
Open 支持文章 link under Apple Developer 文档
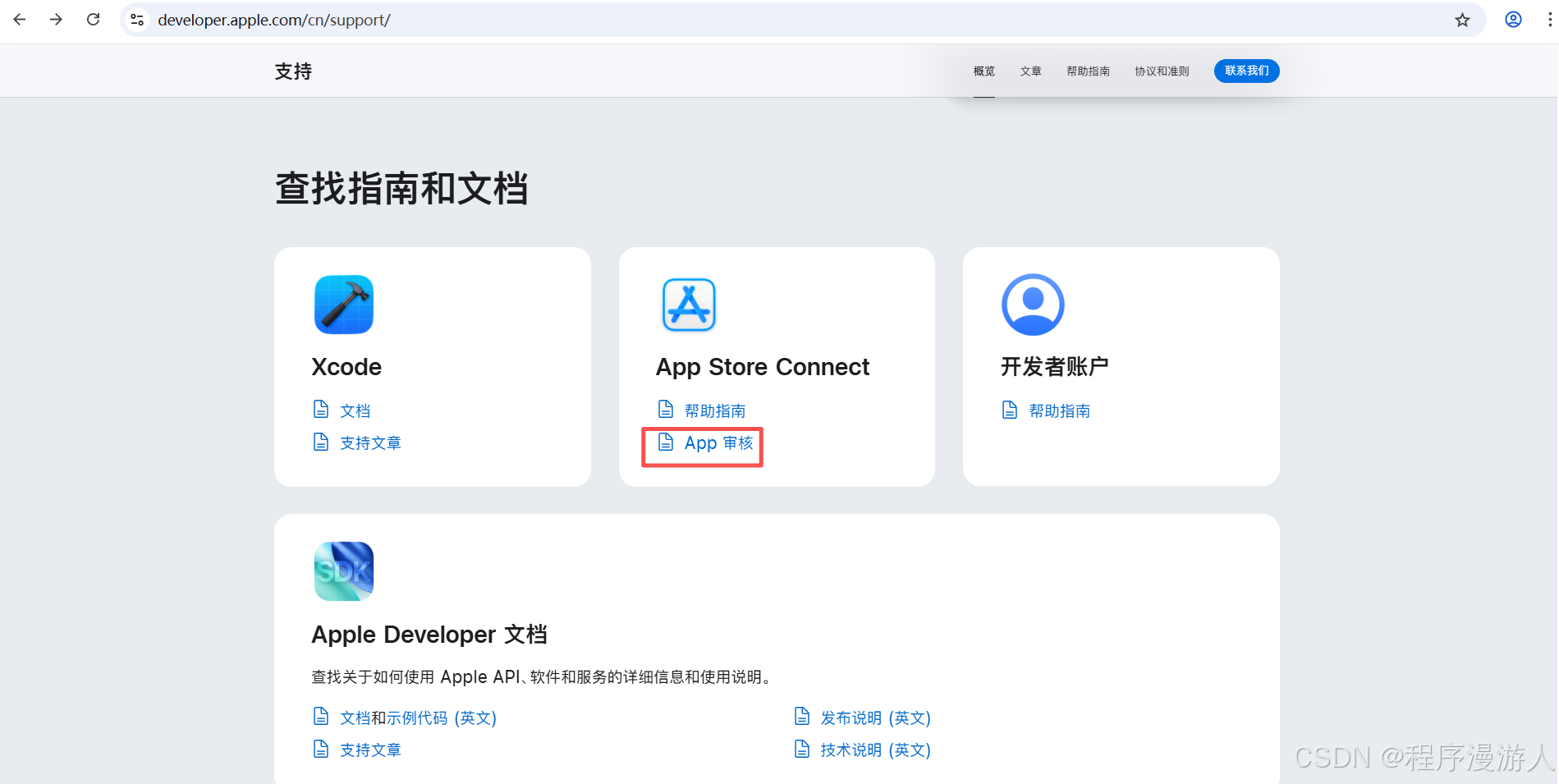[371, 750]
